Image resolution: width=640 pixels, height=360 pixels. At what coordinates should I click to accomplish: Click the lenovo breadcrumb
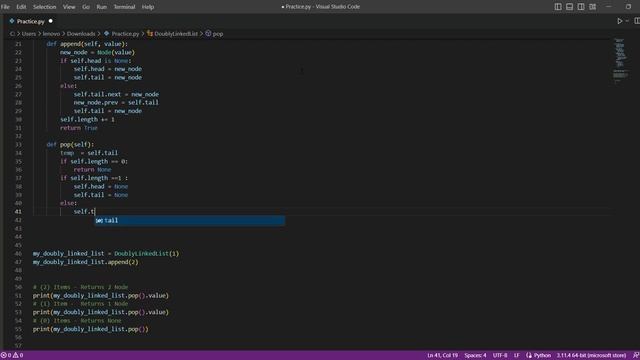point(51,34)
